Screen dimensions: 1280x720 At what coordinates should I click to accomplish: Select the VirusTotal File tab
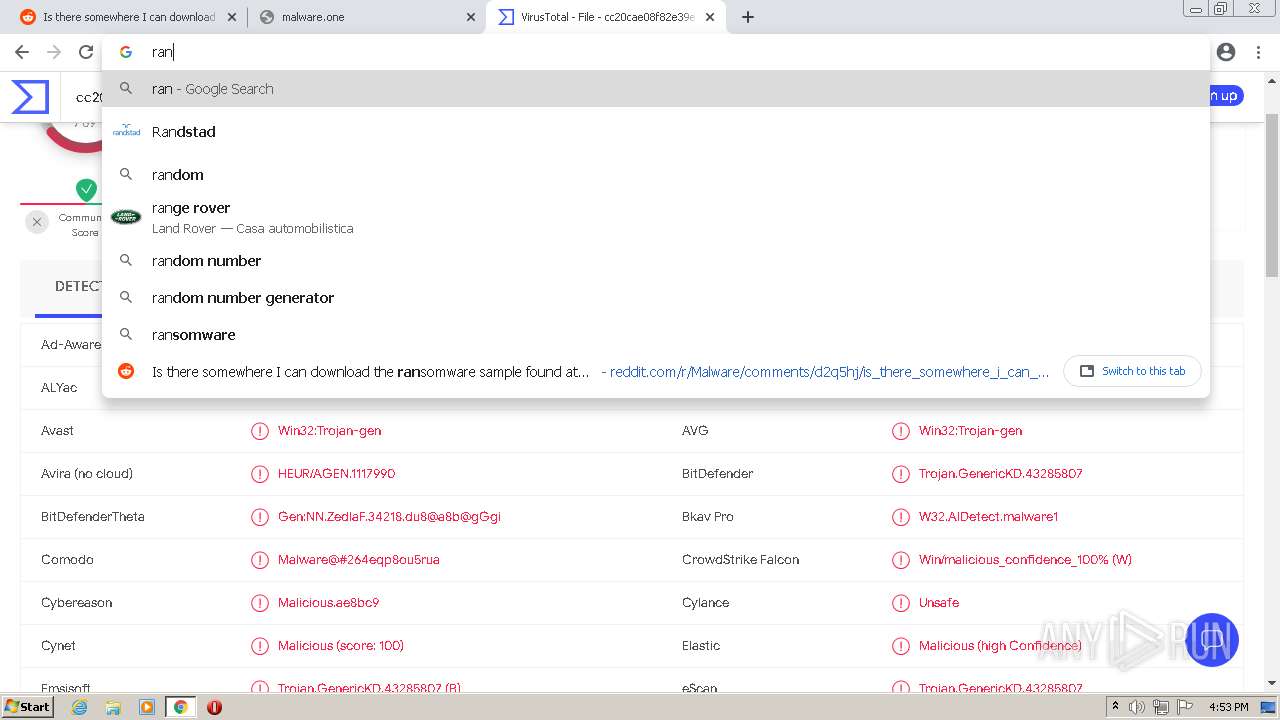(605, 17)
